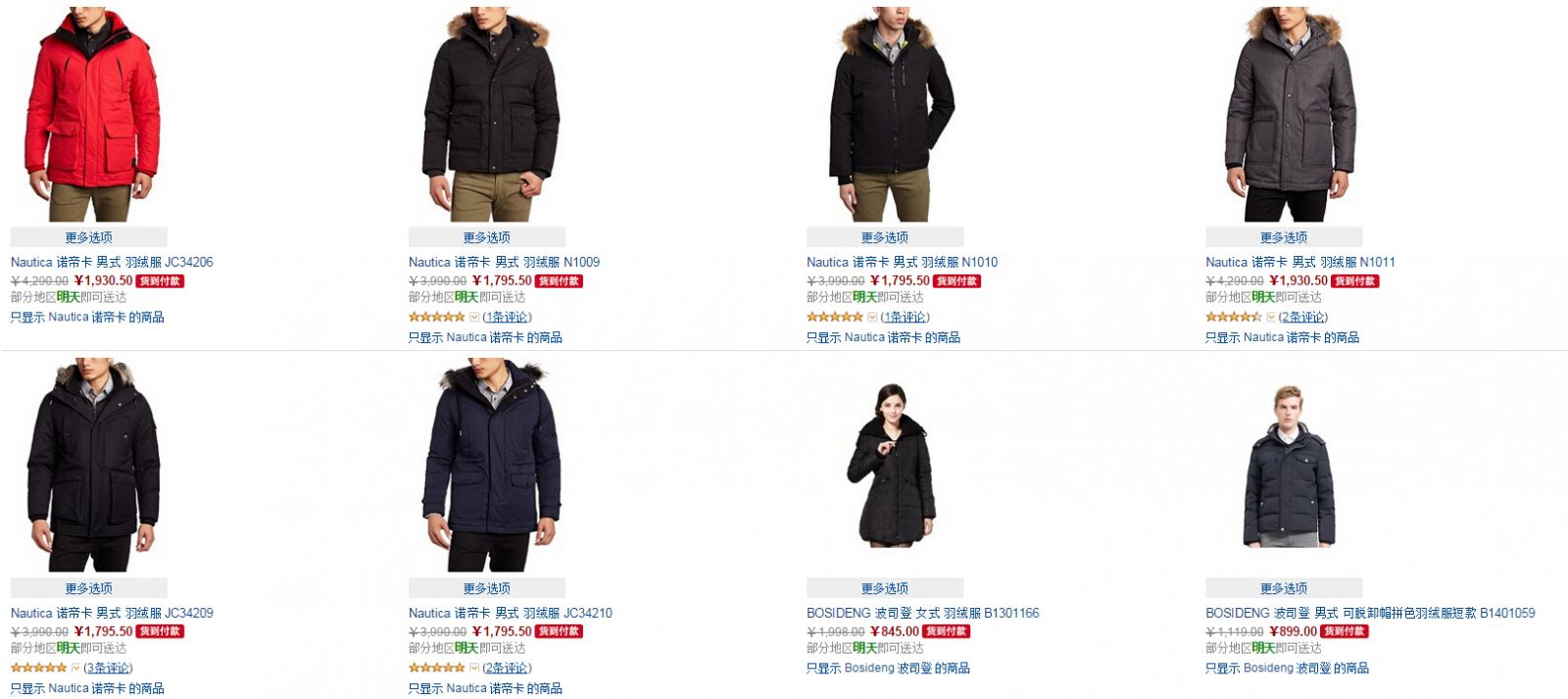Show only Nautica 诺帝卡 products under JC34206

coord(87,317)
